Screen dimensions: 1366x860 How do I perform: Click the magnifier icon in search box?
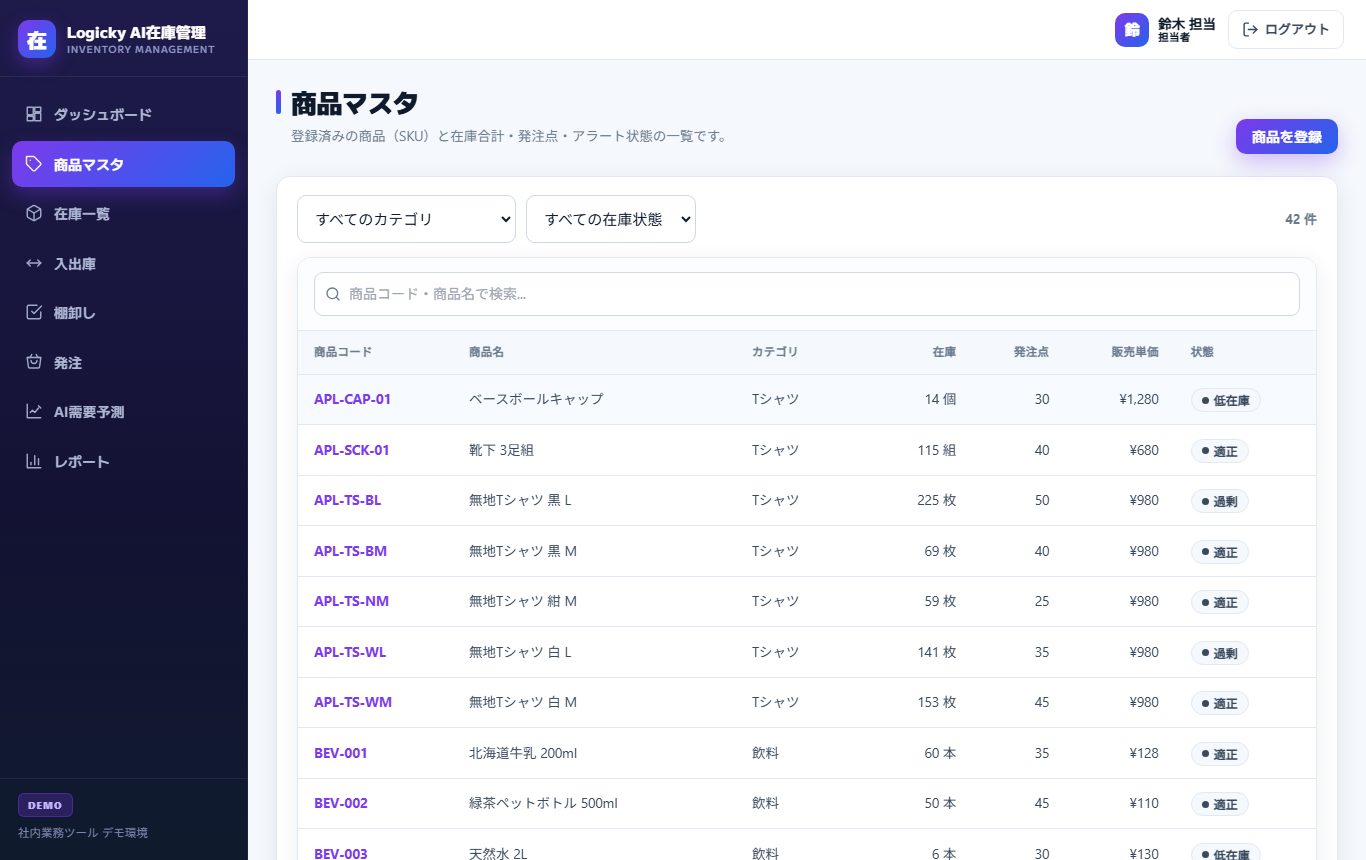tap(334, 294)
